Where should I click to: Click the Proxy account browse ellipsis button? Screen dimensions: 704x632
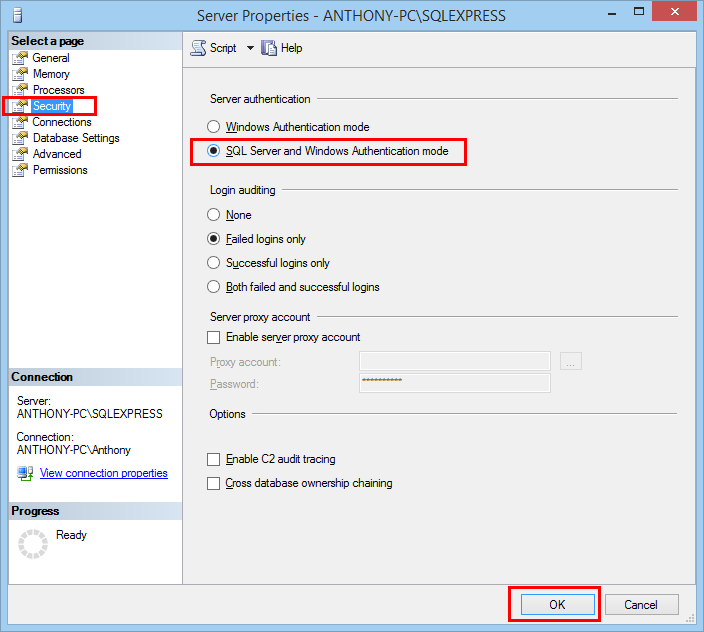(571, 362)
